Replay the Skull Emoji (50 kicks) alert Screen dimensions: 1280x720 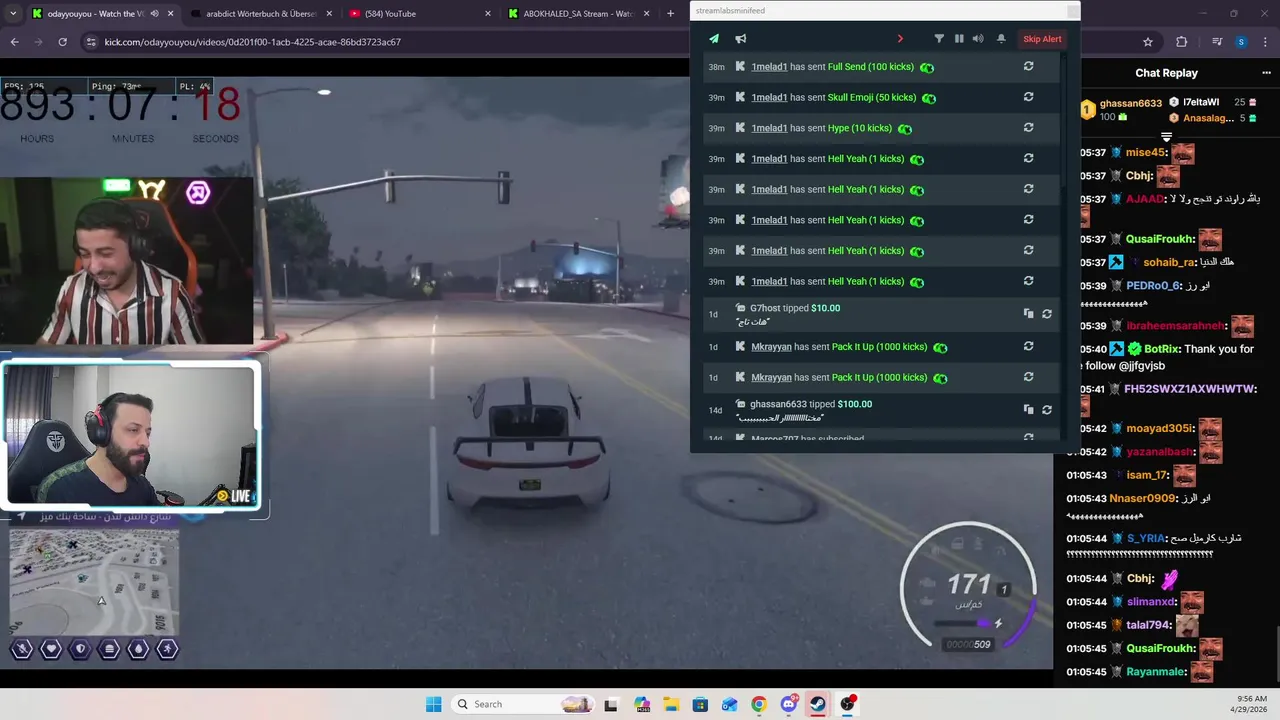click(1028, 97)
